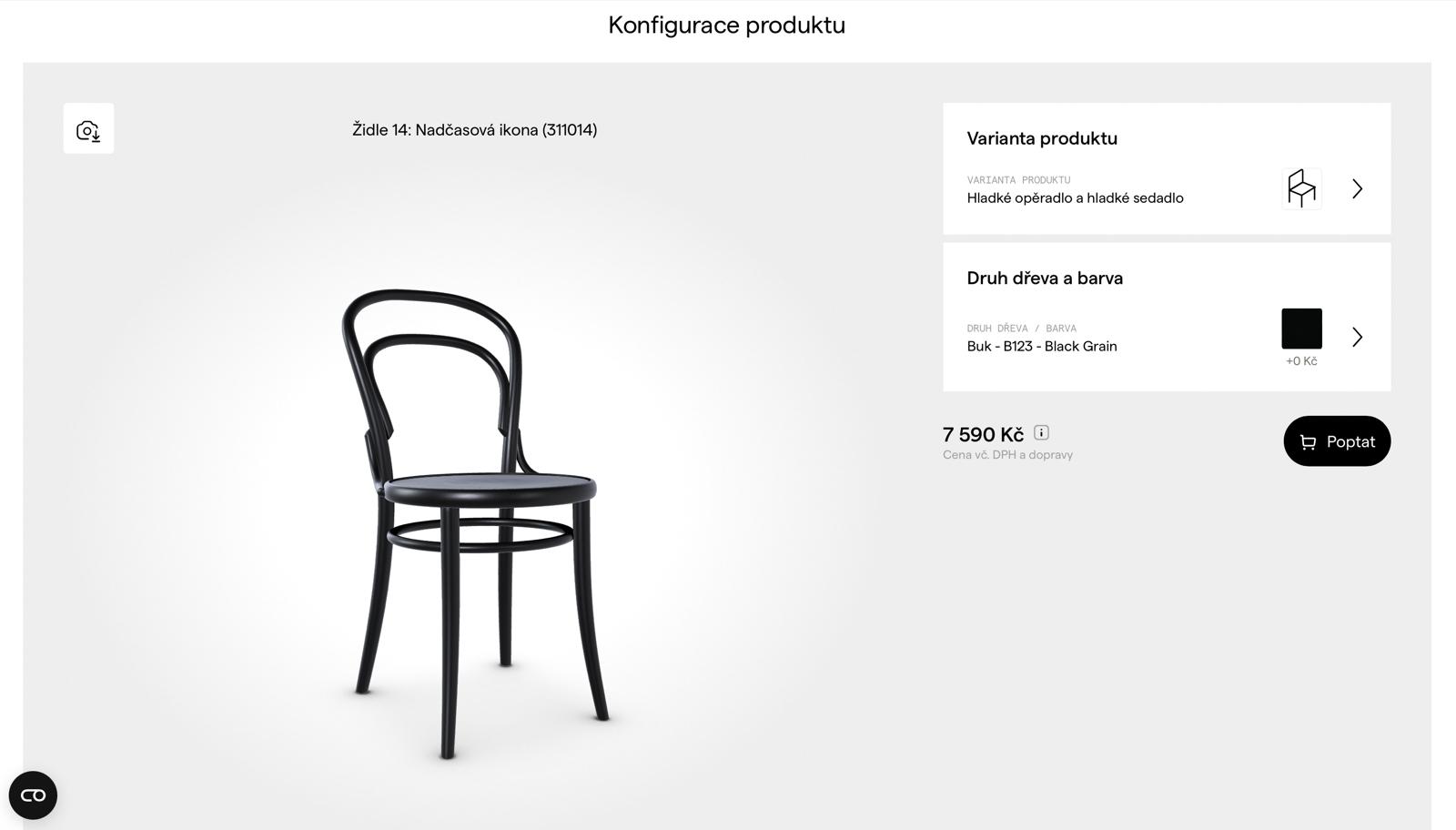This screenshot has width=1456, height=830.
Task: Click the Konfigurace produktu page heading
Action: [726, 25]
